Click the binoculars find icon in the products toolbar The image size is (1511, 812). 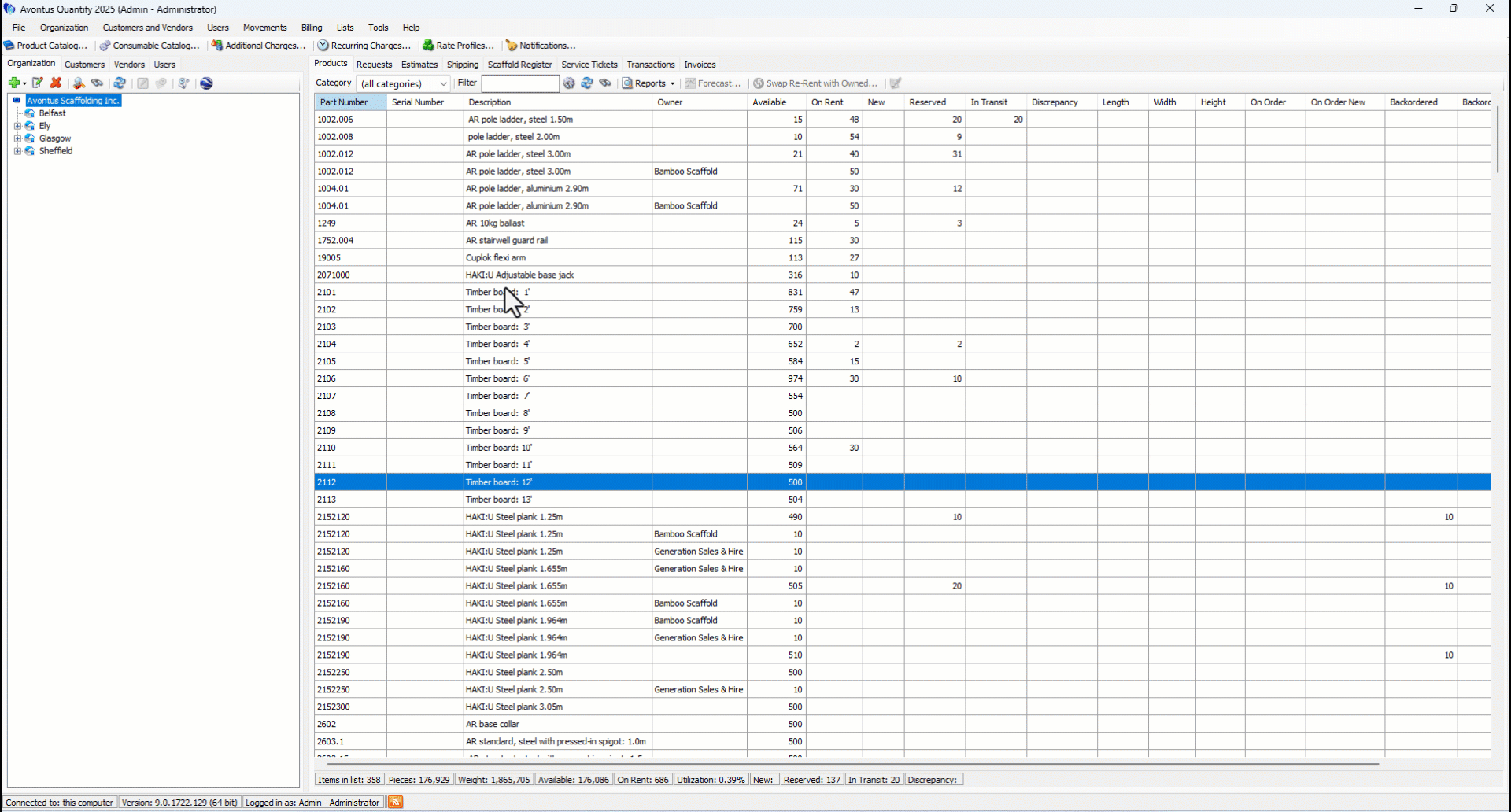[605, 83]
